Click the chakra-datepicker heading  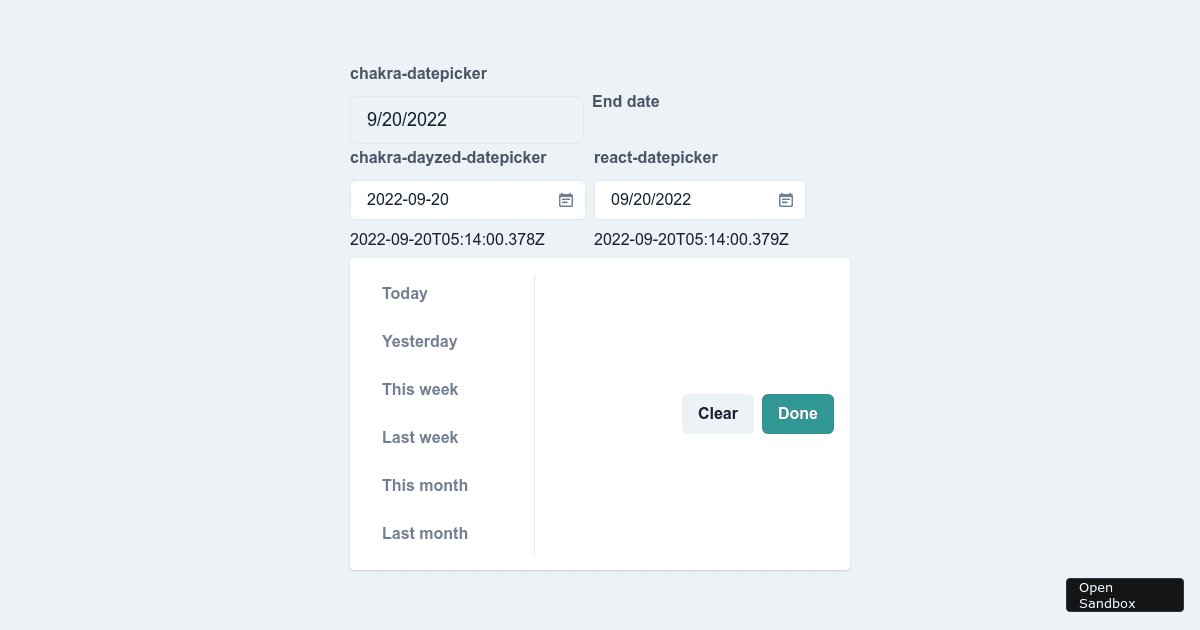click(418, 73)
